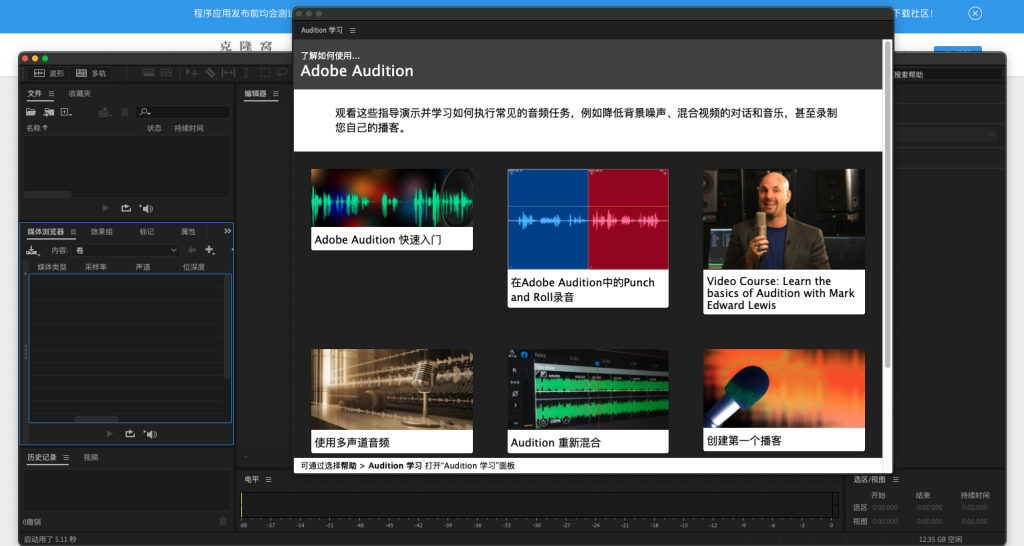Click the Status (状态) column header
Viewport: 1024px width, 546px height.
click(154, 128)
